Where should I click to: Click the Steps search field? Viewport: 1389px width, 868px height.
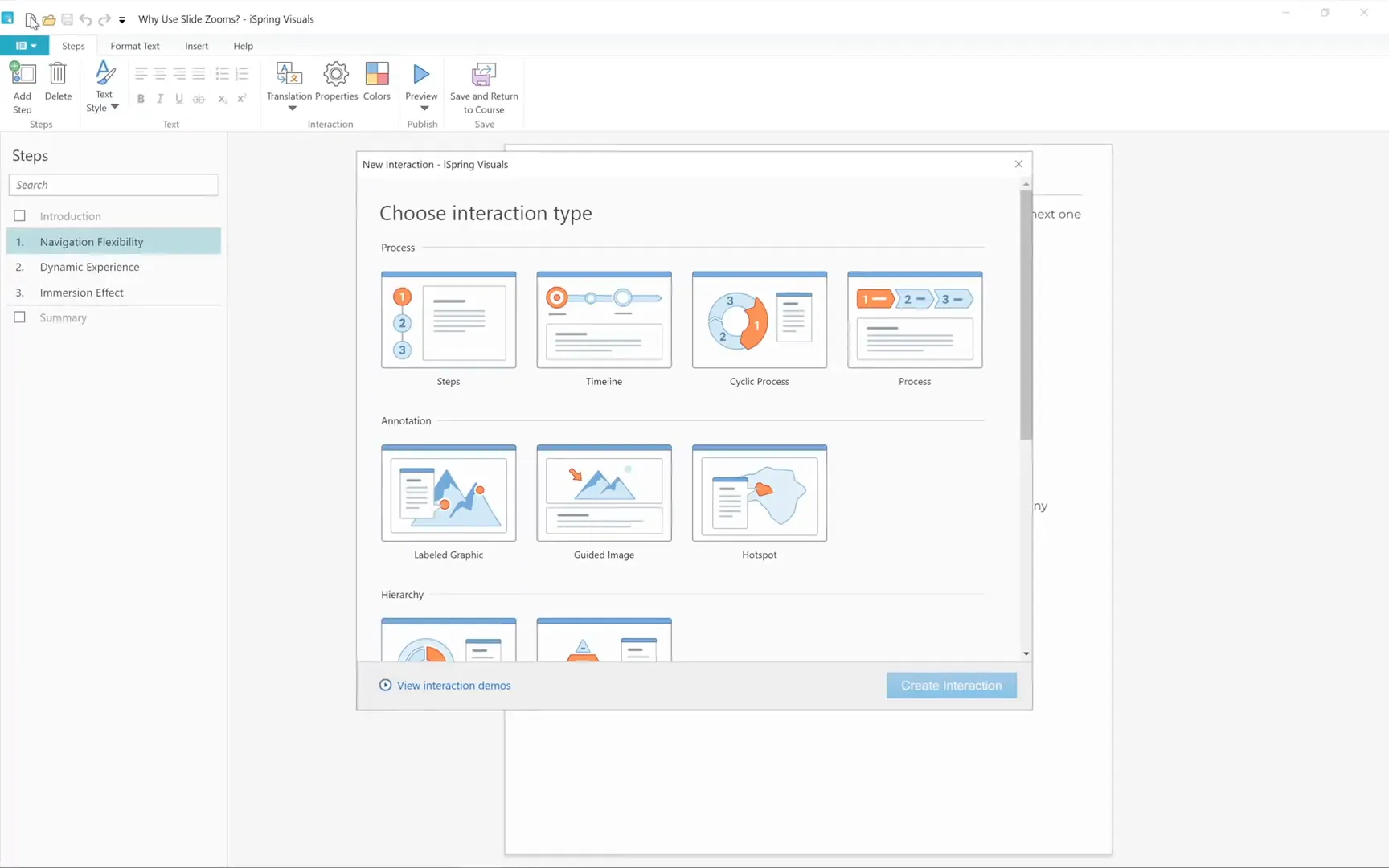[113, 185]
